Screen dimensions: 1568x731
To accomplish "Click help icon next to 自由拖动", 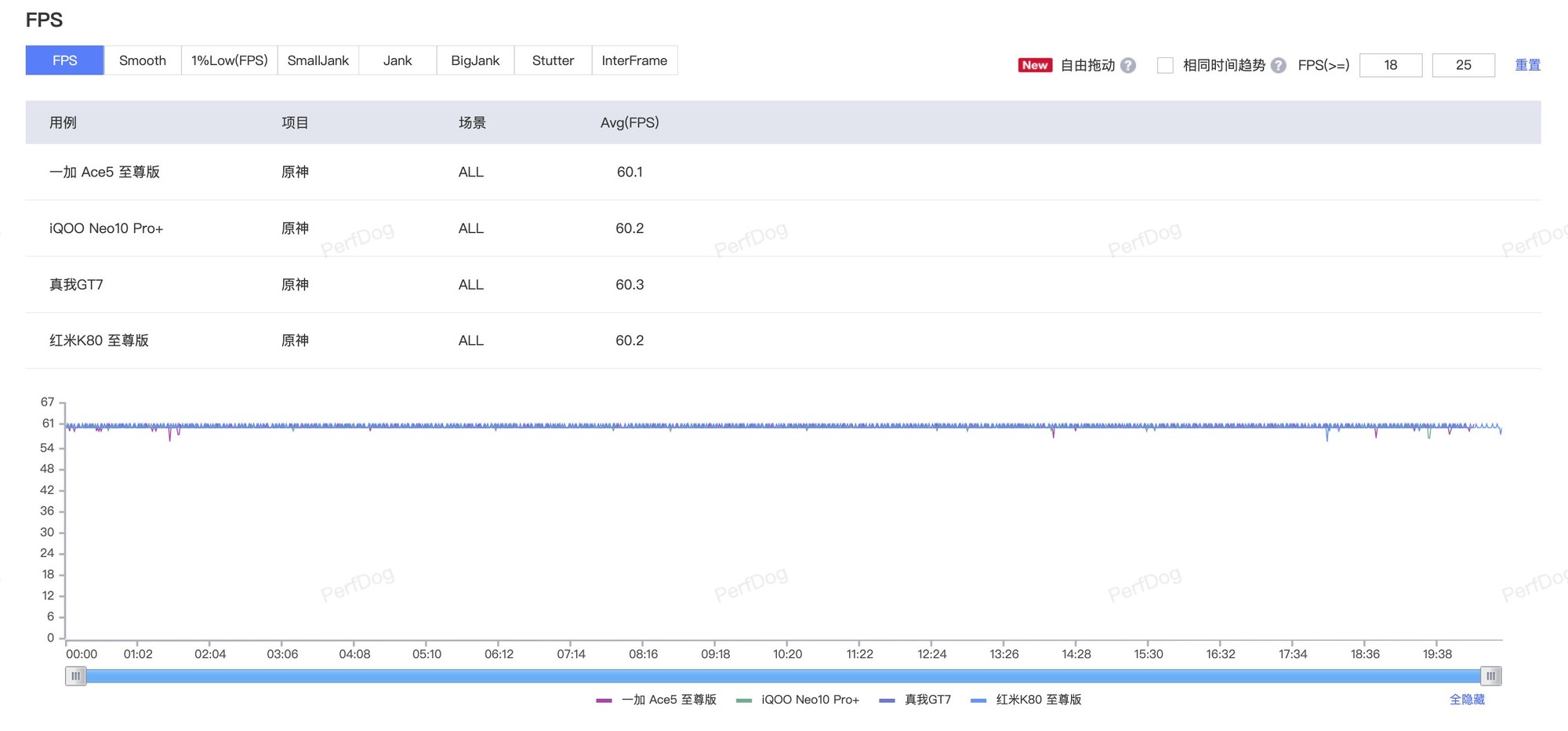I will pos(1127,66).
